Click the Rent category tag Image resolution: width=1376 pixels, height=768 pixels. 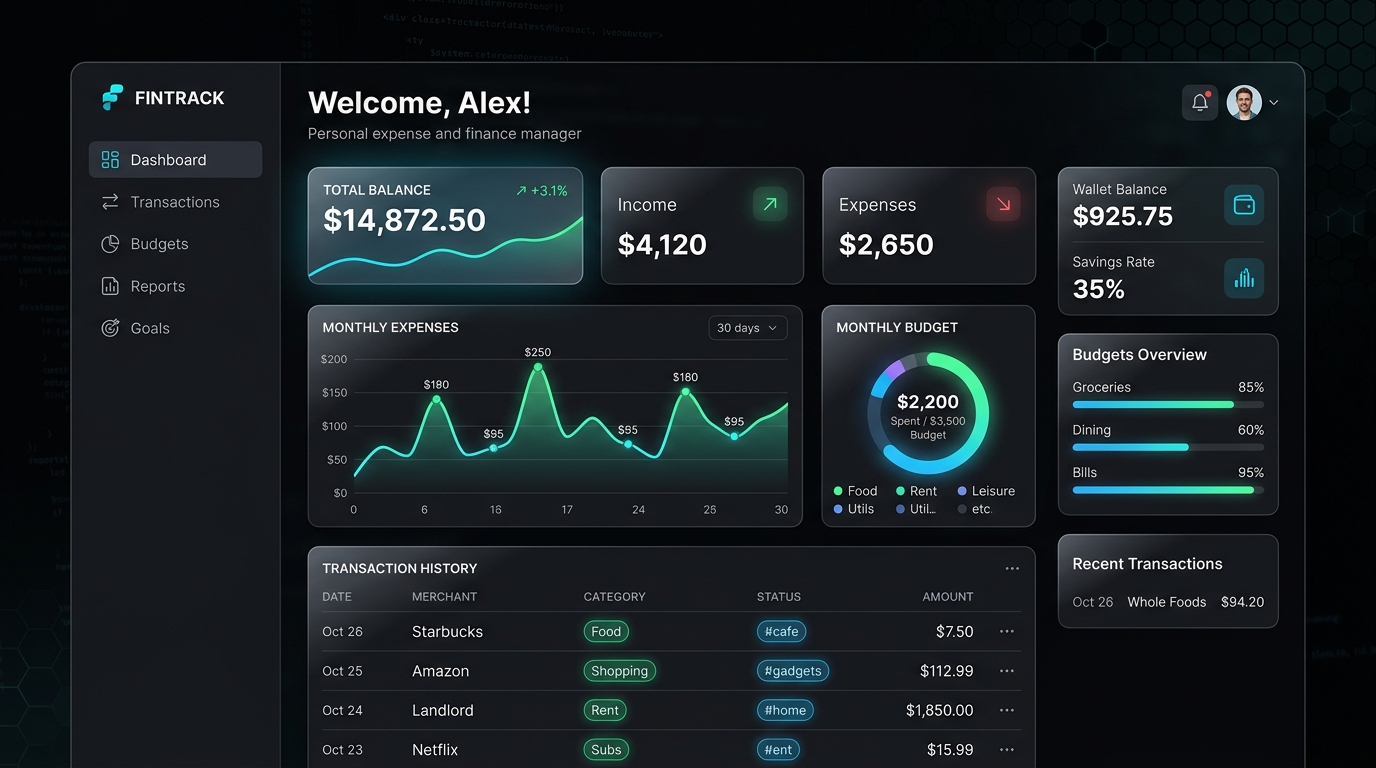coord(605,710)
